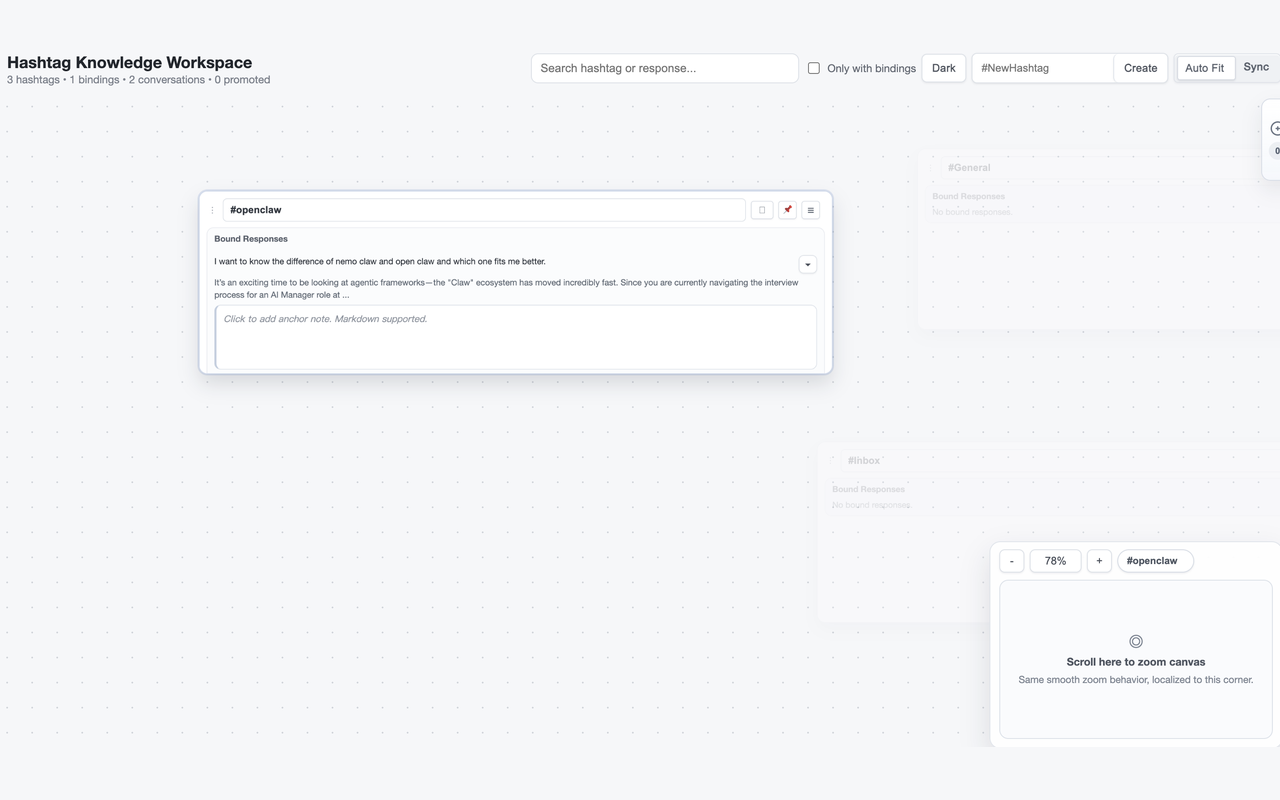Image resolution: width=1280 pixels, height=800 pixels.
Task: Pin the #openclaw hashtag card
Action: (x=787, y=209)
